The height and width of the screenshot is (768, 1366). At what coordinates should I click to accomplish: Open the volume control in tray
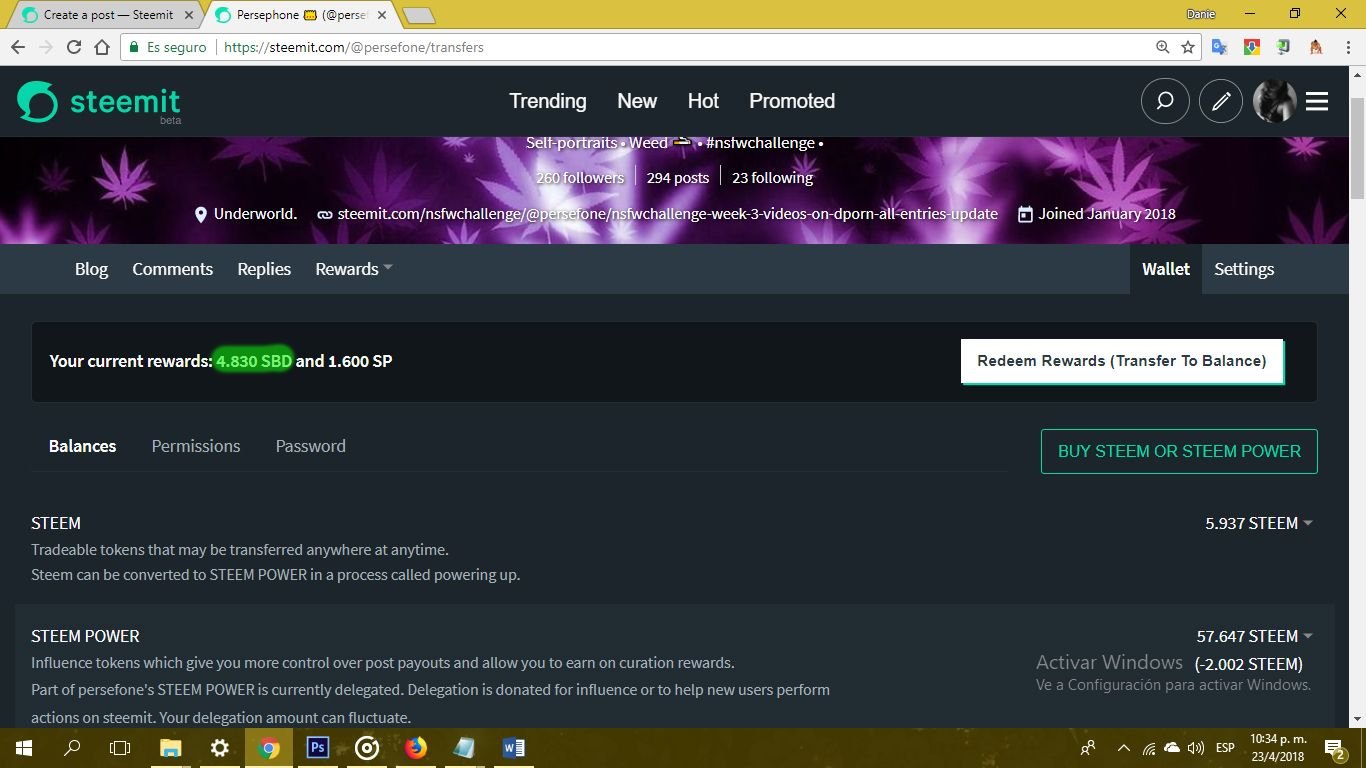[x=1196, y=748]
